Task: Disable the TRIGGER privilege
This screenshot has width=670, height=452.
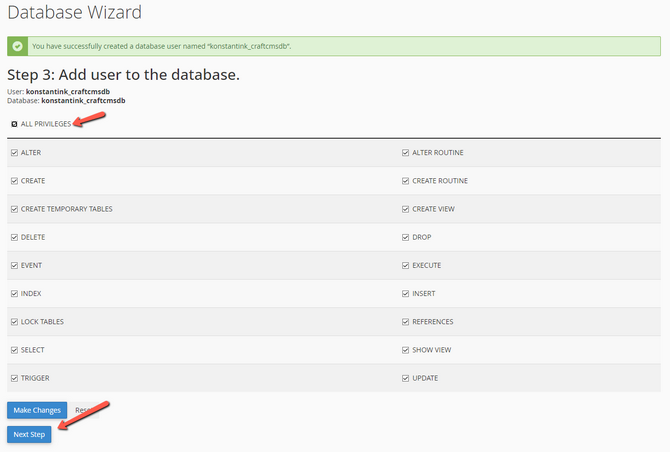Action: coord(14,378)
